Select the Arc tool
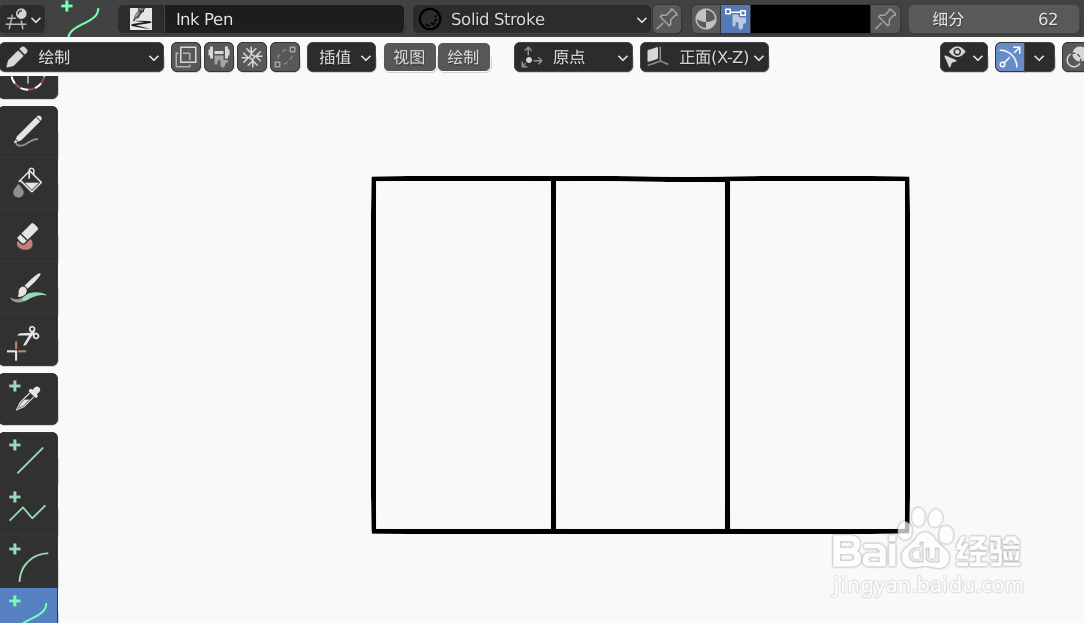Image resolution: width=1084 pixels, height=623 pixels. (x=28, y=561)
